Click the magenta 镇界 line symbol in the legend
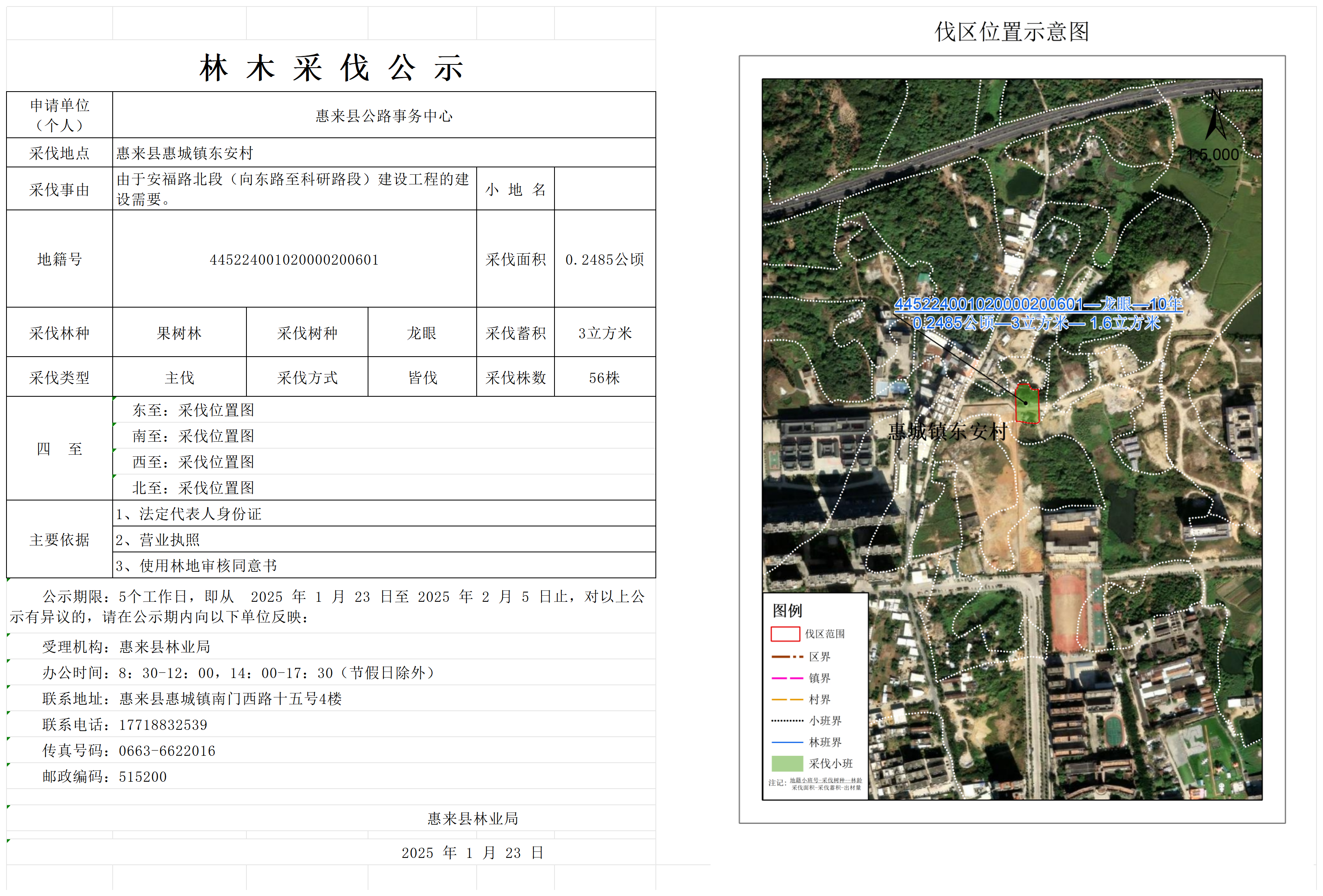The width and height of the screenshot is (1323, 896). 787,678
